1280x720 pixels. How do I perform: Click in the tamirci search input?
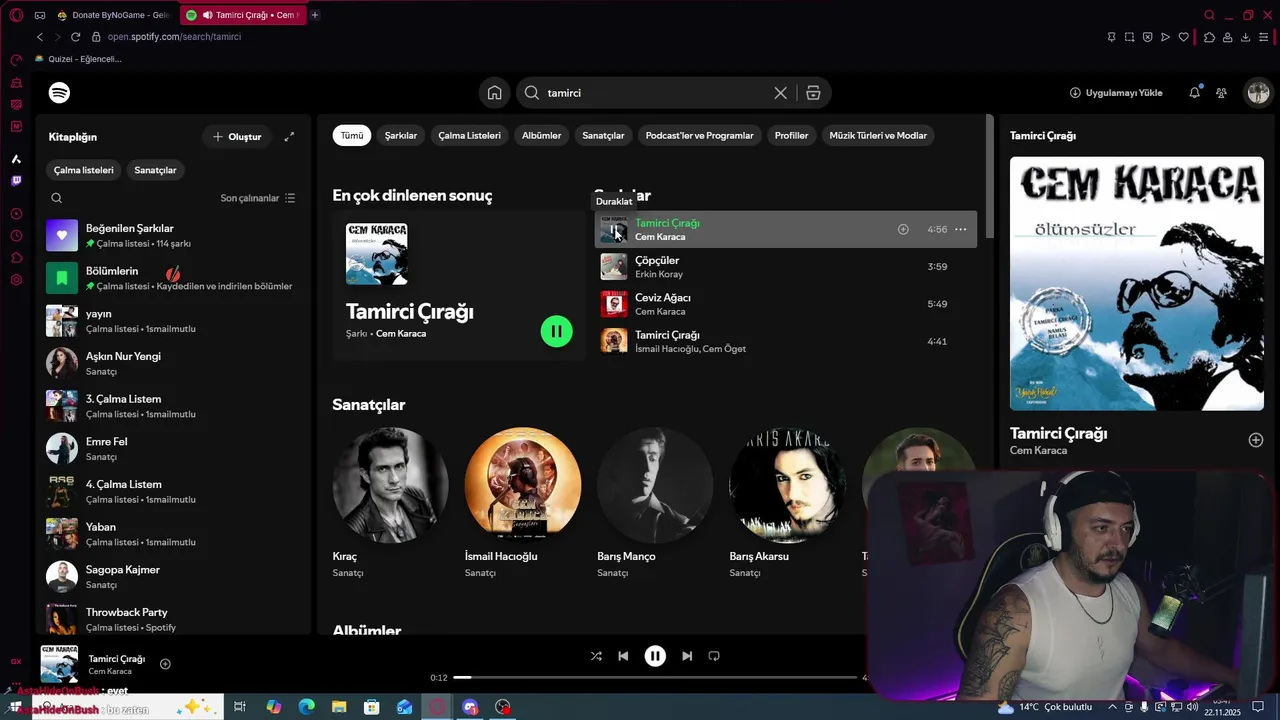tap(655, 93)
